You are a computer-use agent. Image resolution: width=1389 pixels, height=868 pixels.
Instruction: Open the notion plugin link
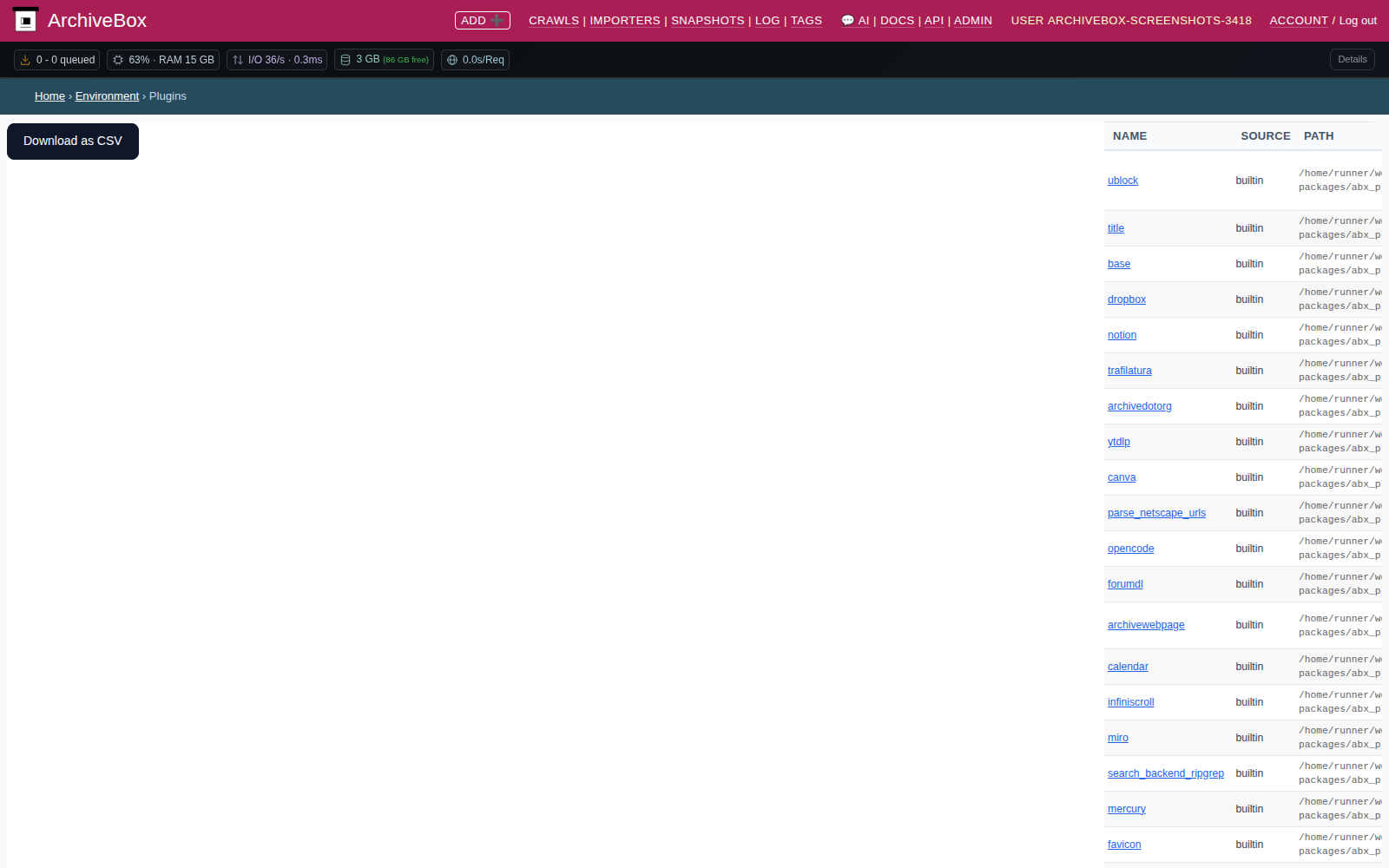[x=1122, y=335]
